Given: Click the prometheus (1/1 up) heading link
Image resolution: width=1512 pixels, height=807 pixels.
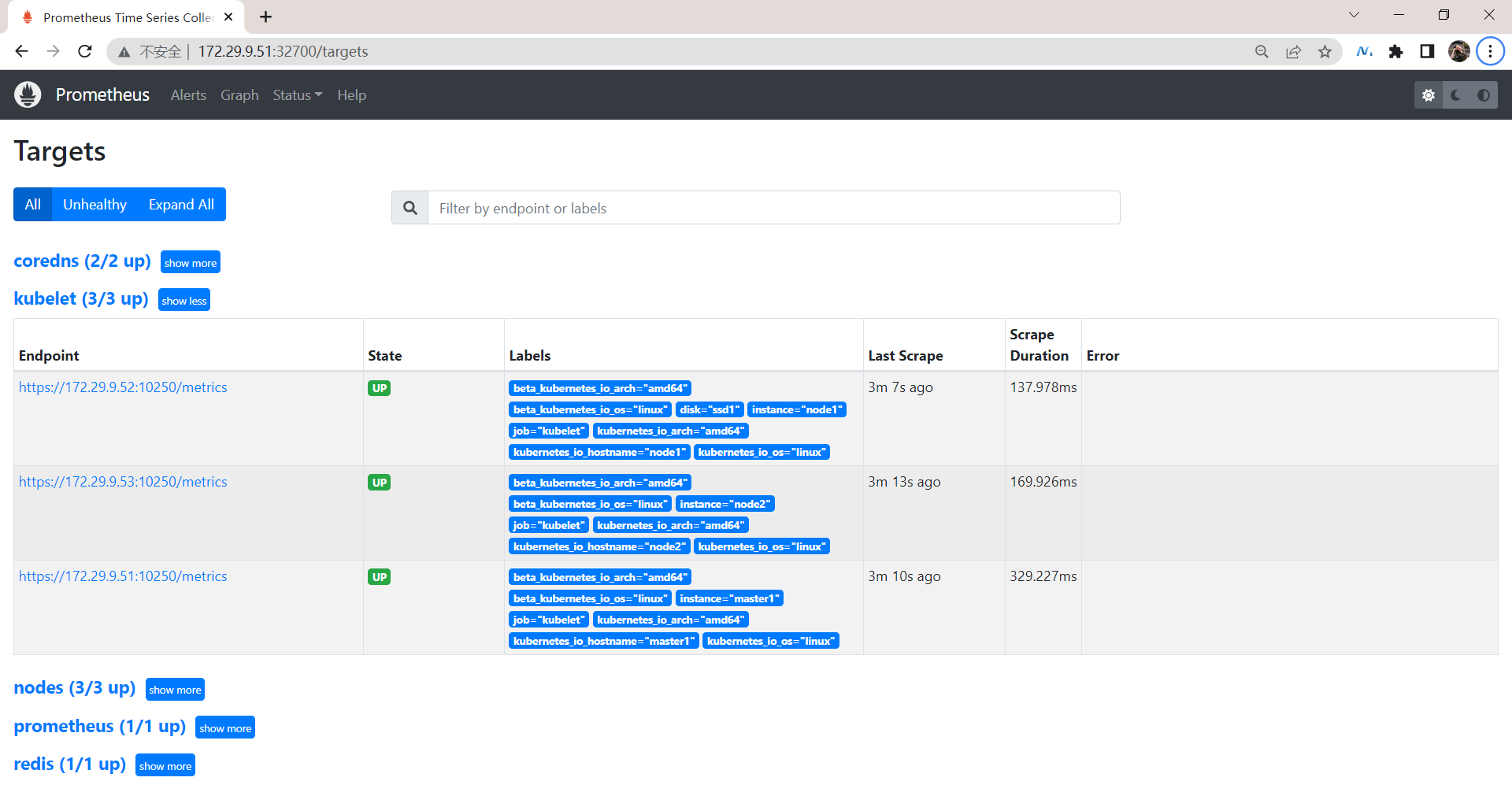Looking at the screenshot, I should click(100, 726).
